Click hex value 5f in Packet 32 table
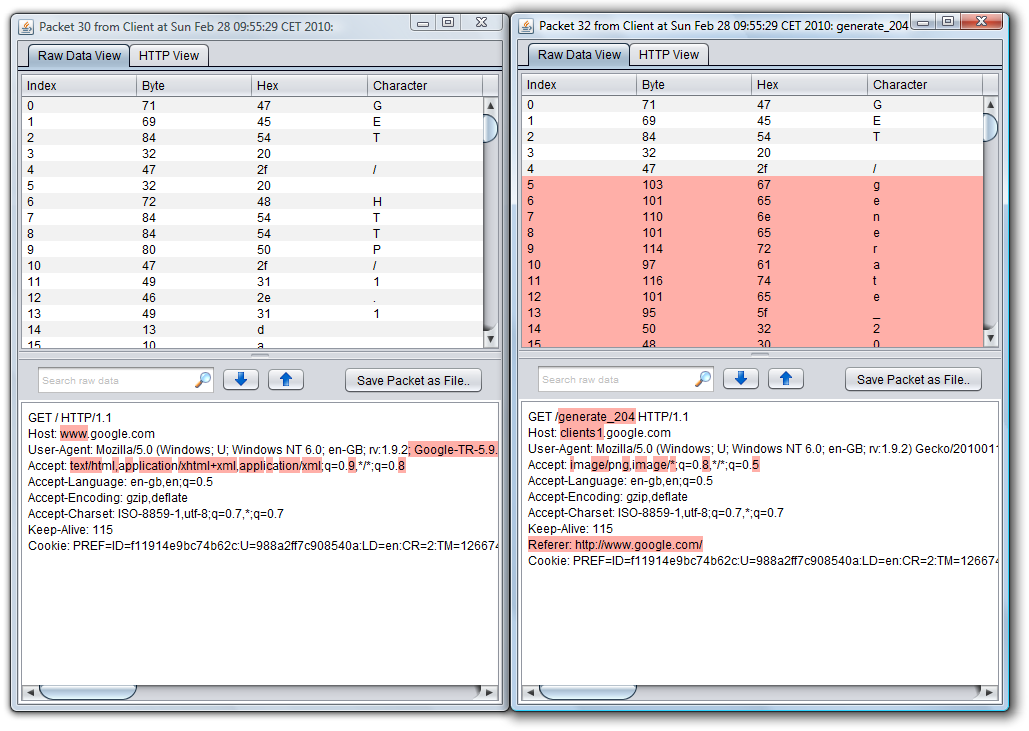 pyautogui.click(x=762, y=313)
